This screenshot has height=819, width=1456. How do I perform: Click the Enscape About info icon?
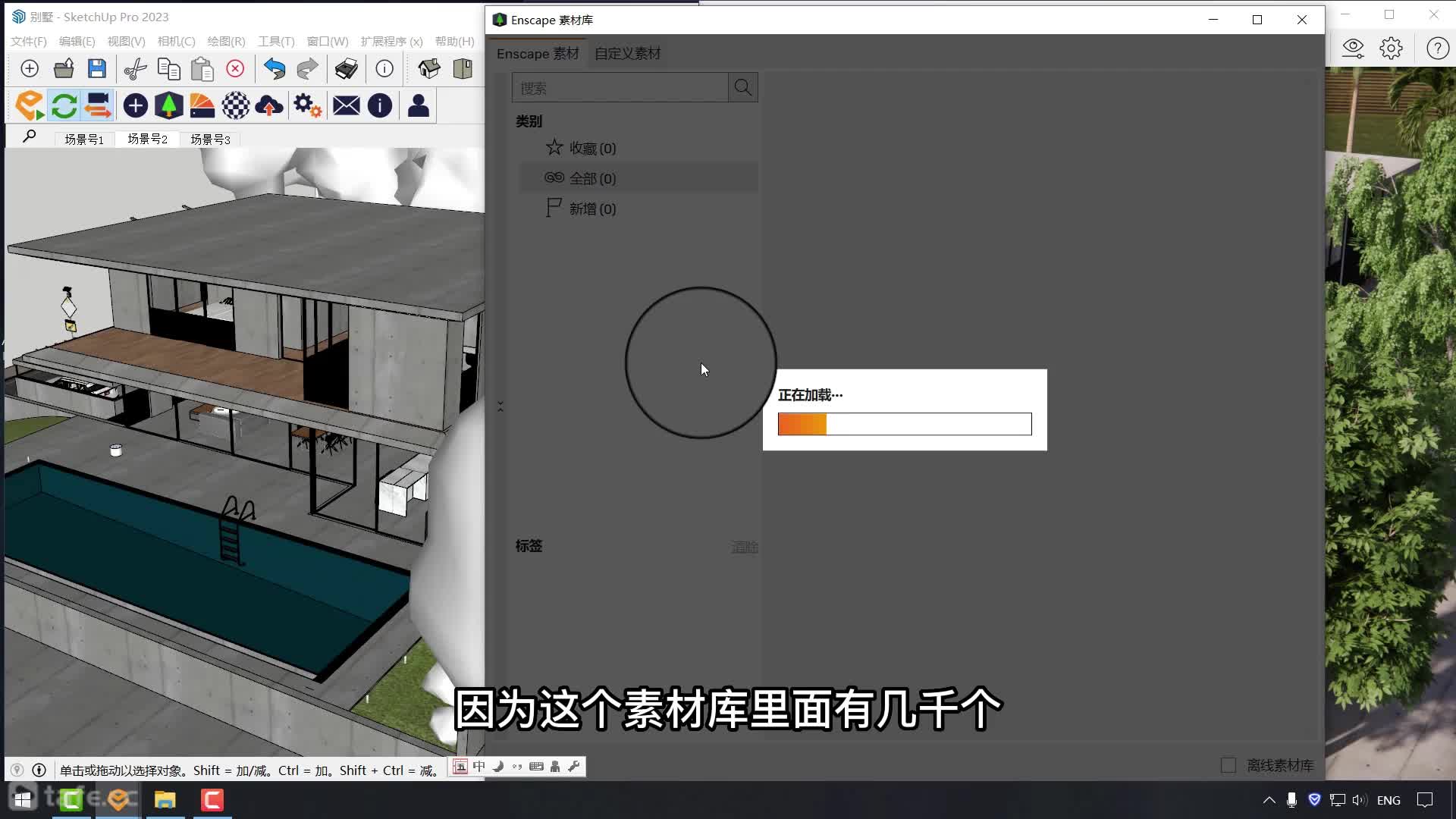pos(380,105)
